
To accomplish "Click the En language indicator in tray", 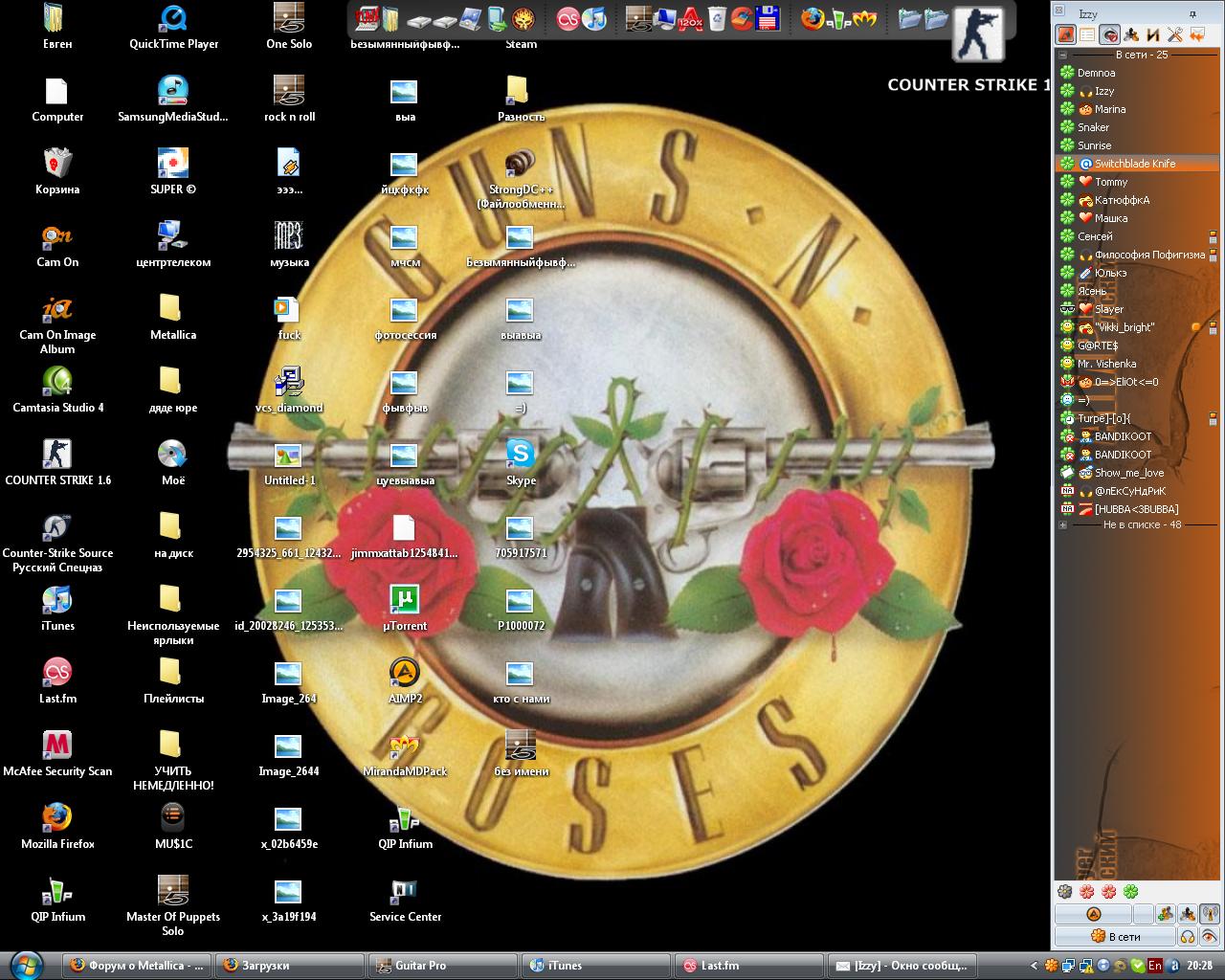I will click(1155, 966).
